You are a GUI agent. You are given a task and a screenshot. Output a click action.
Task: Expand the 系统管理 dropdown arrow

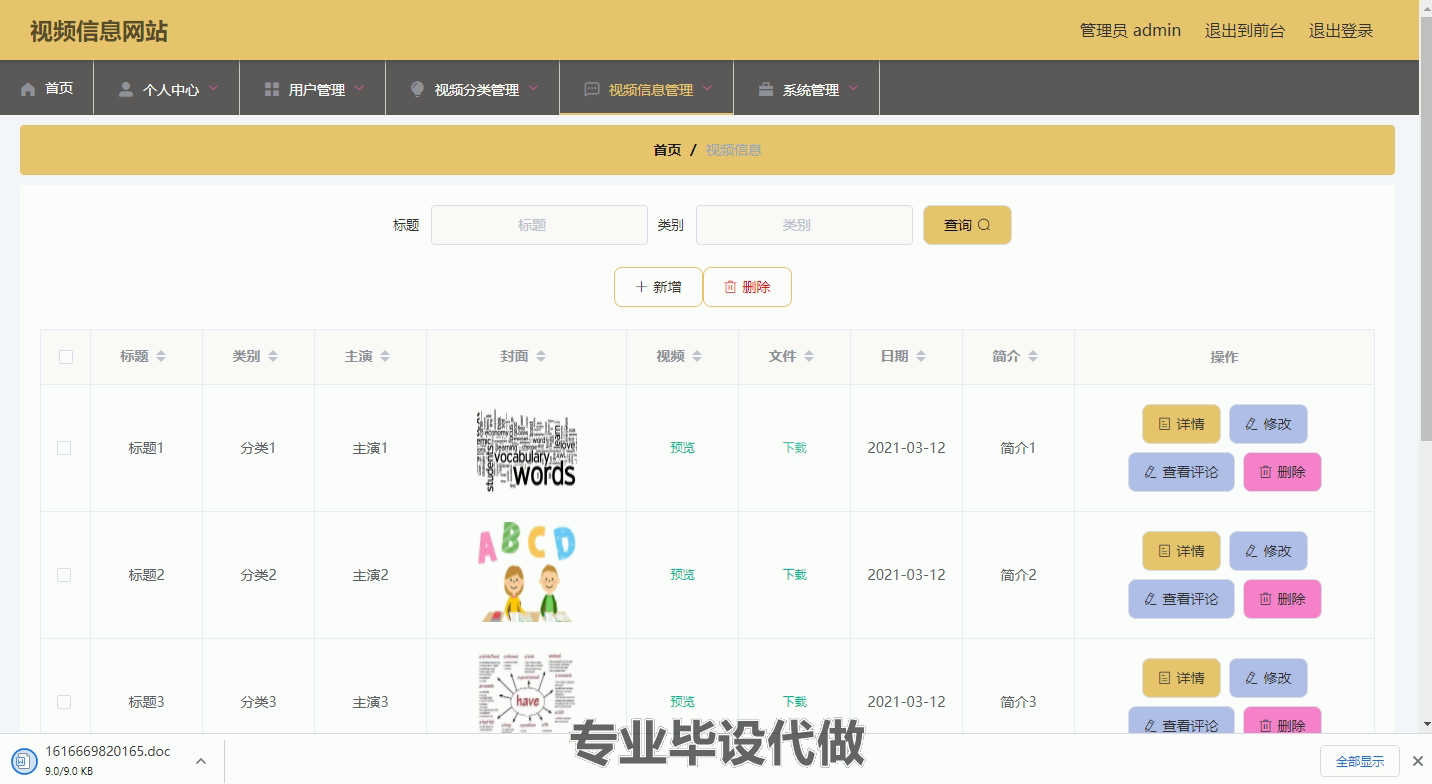coord(854,88)
